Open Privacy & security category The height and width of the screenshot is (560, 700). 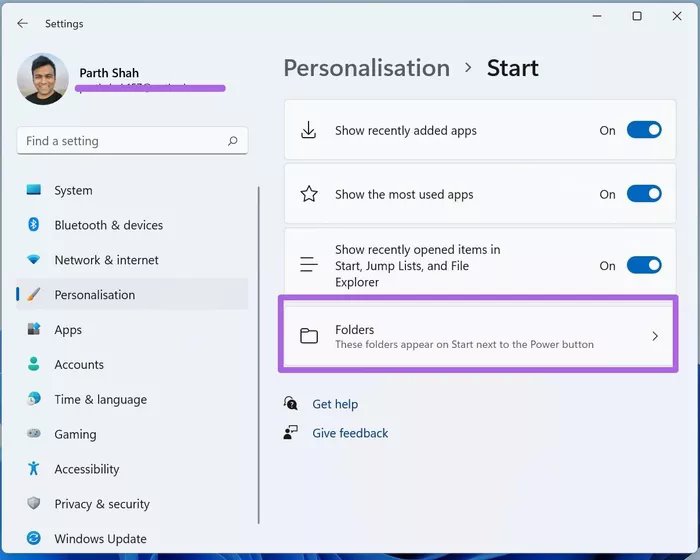pos(132,504)
